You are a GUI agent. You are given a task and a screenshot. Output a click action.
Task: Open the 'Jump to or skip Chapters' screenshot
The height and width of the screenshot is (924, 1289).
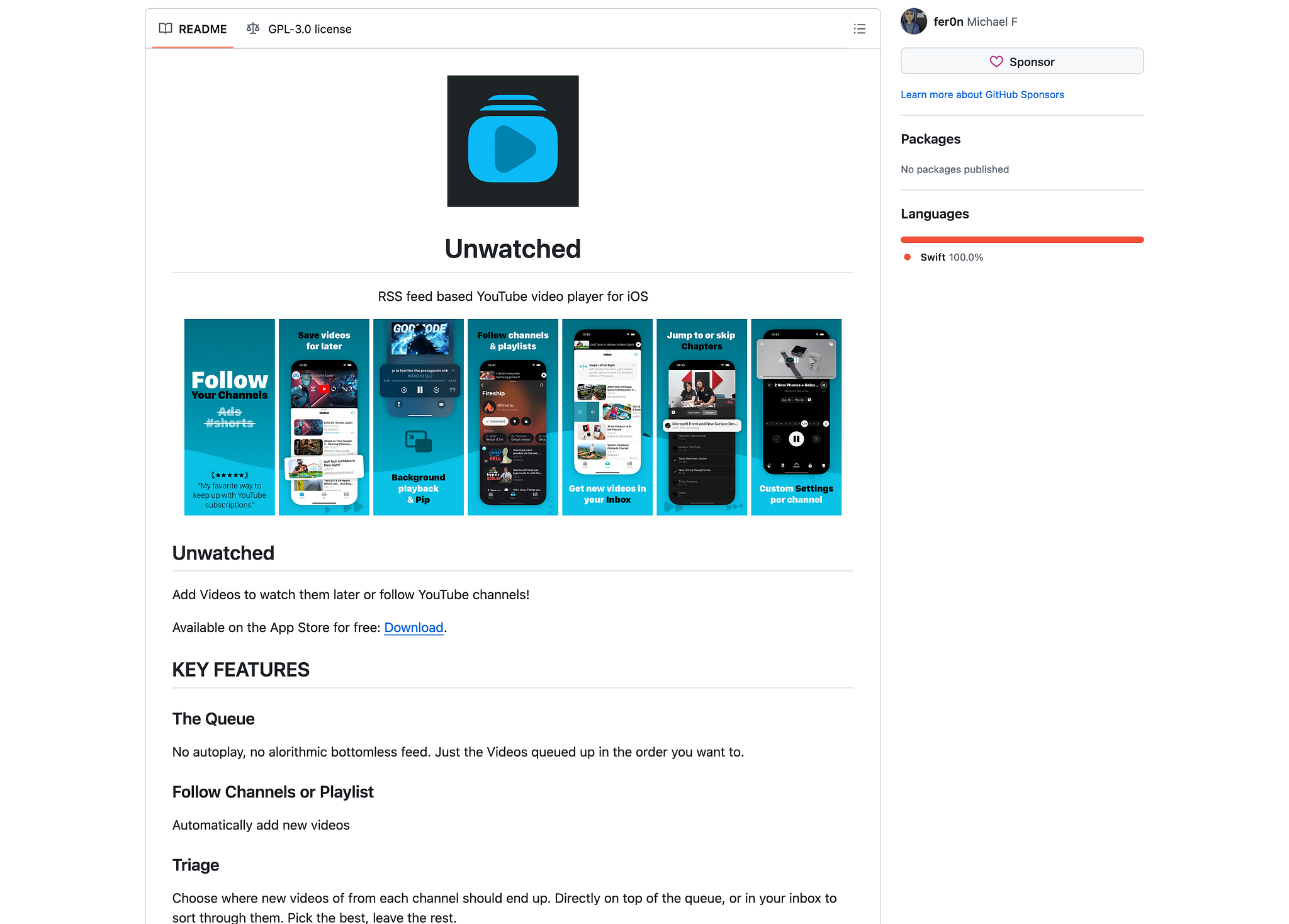(x=702, y=417)
